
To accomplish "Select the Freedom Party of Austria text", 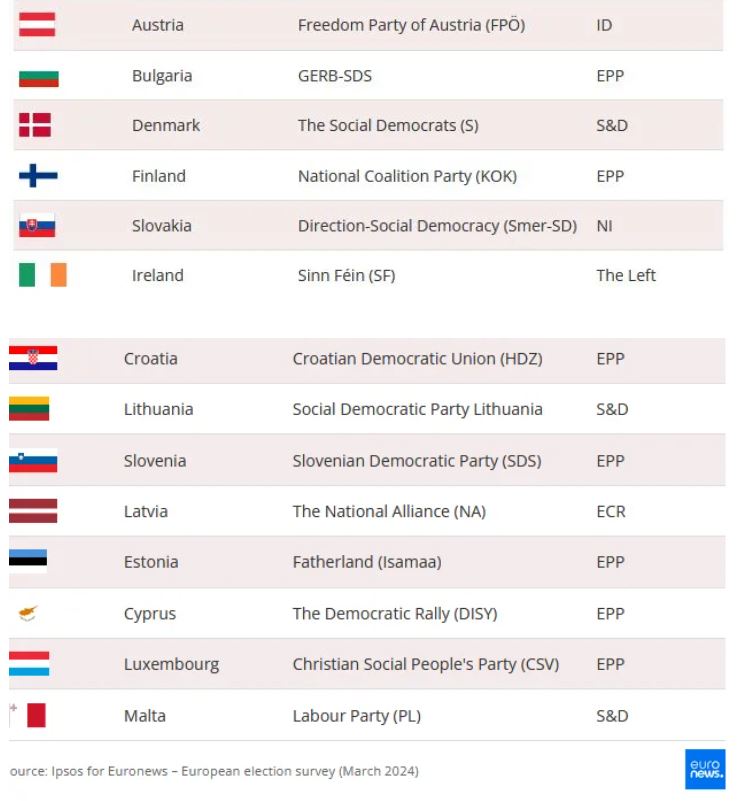I will coord(411,25).
